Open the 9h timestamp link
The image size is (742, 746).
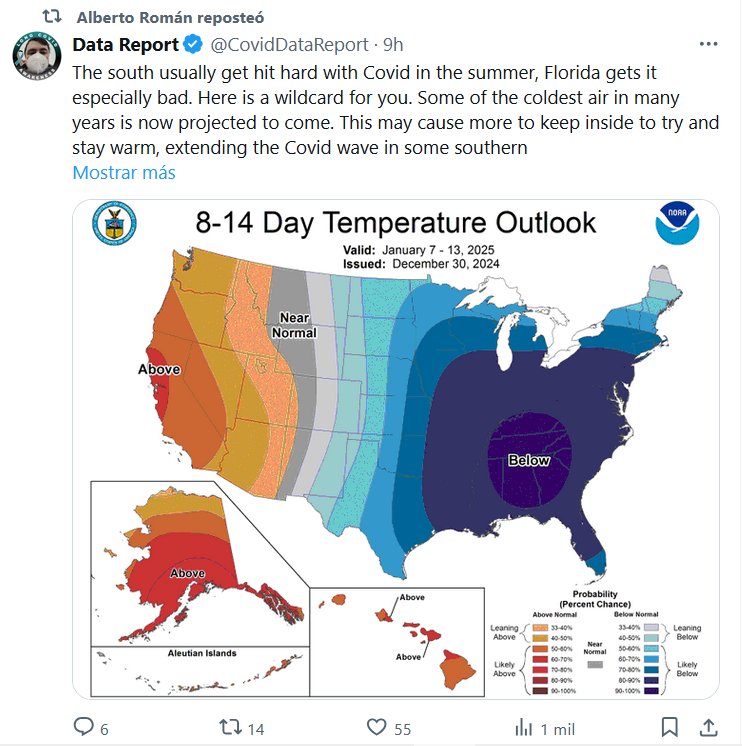tap(393, 45)
